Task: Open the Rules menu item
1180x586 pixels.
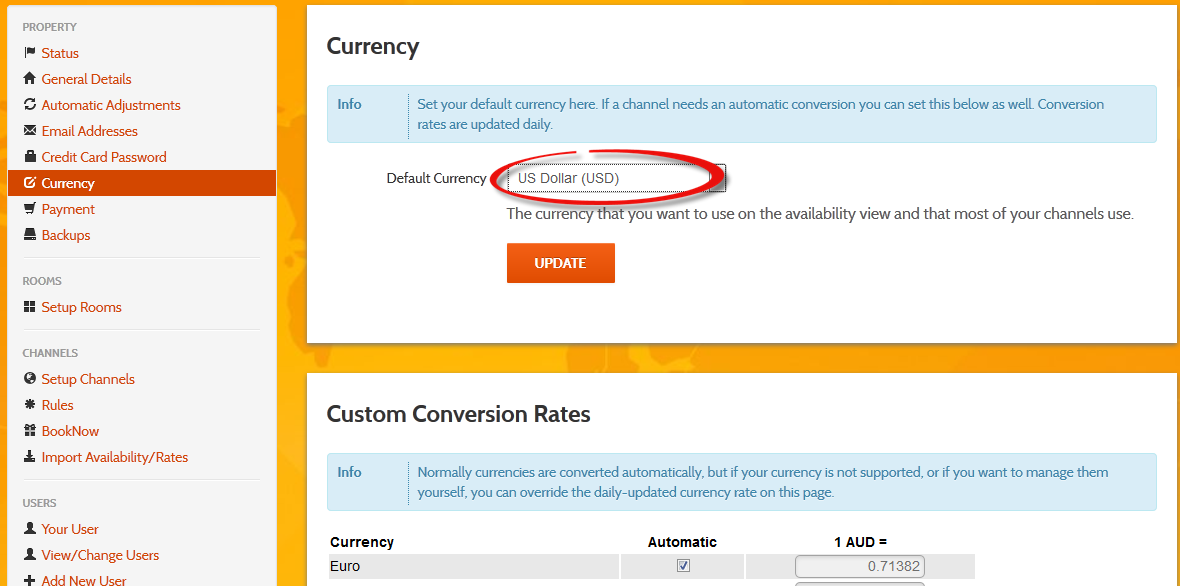Action: (58, 405)
